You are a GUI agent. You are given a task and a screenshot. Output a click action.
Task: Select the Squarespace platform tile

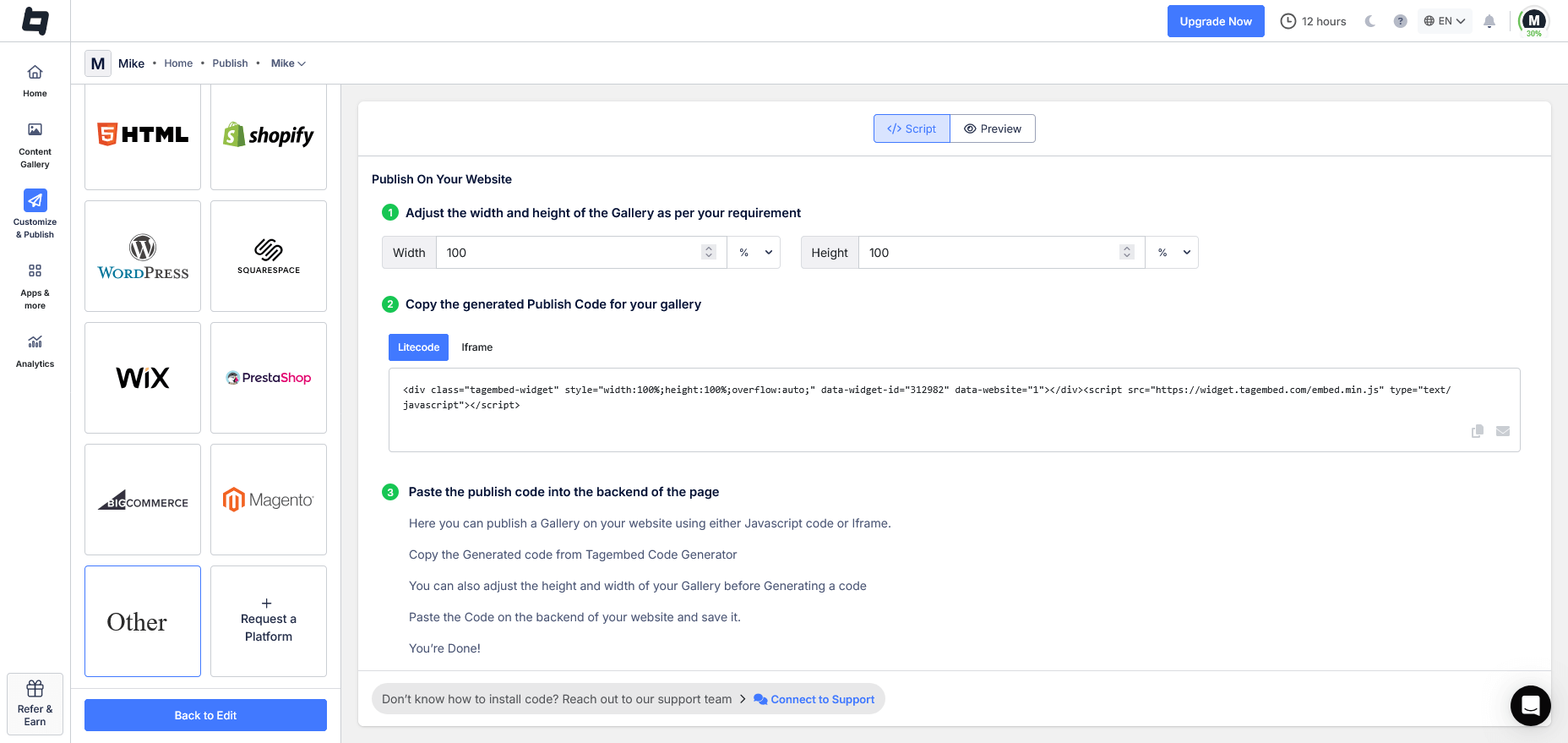click(269, 256)
